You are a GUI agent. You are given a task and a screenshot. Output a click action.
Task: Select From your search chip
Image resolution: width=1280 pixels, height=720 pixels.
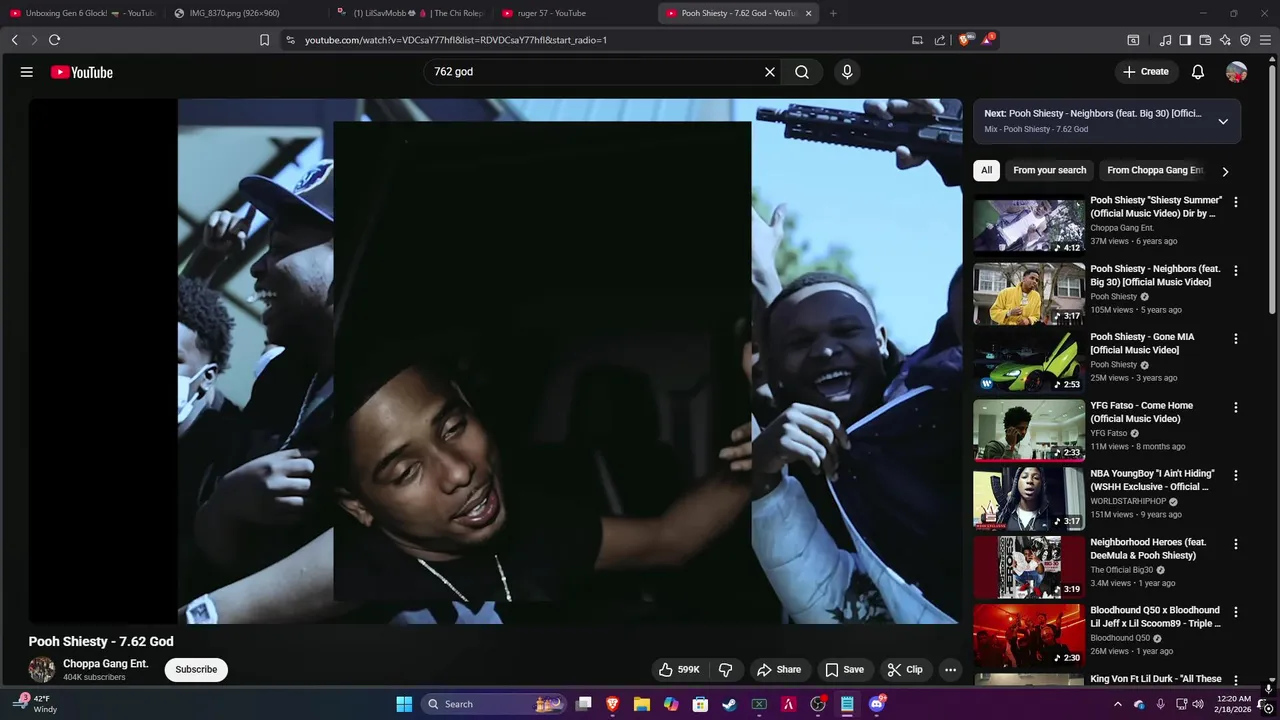pyautogui.click(x=1049, y=170)
